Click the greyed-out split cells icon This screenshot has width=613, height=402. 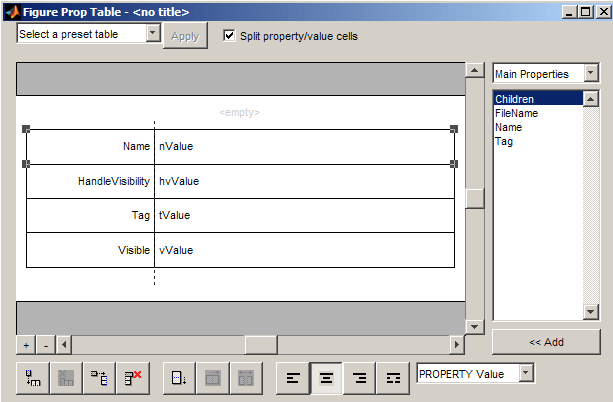246,378
